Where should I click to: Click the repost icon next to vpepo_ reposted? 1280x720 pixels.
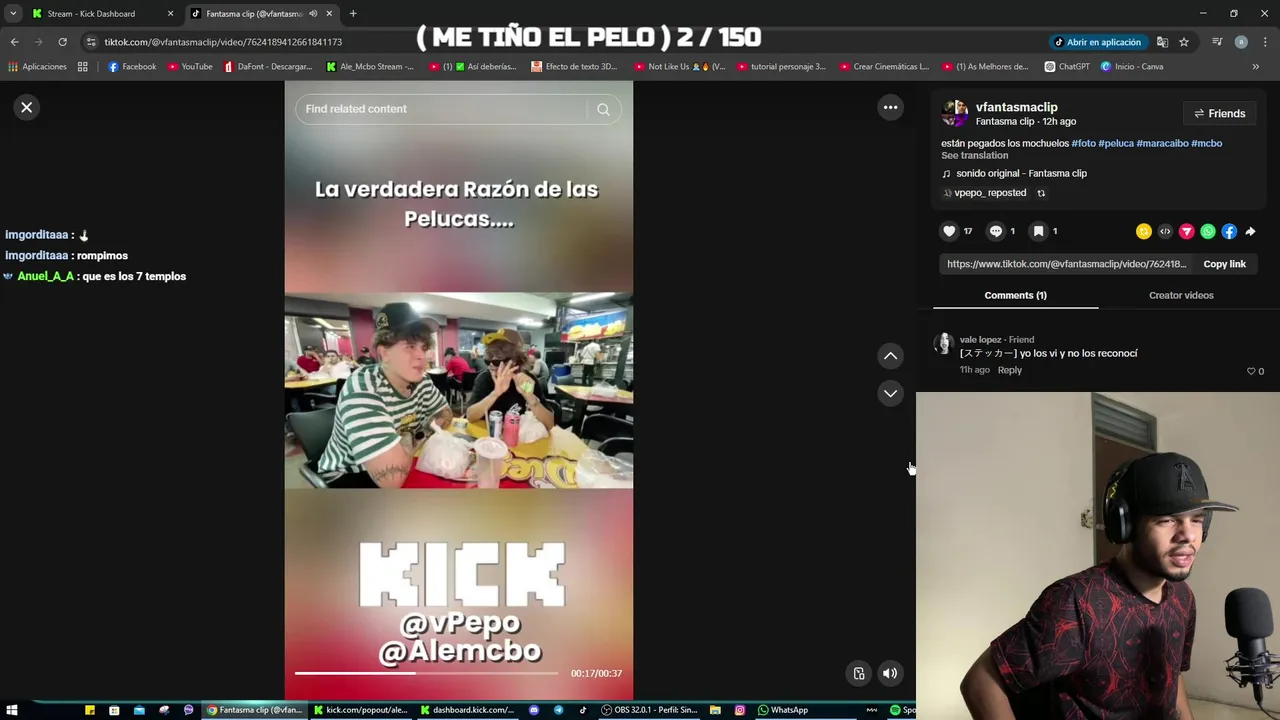(1041, 193)
